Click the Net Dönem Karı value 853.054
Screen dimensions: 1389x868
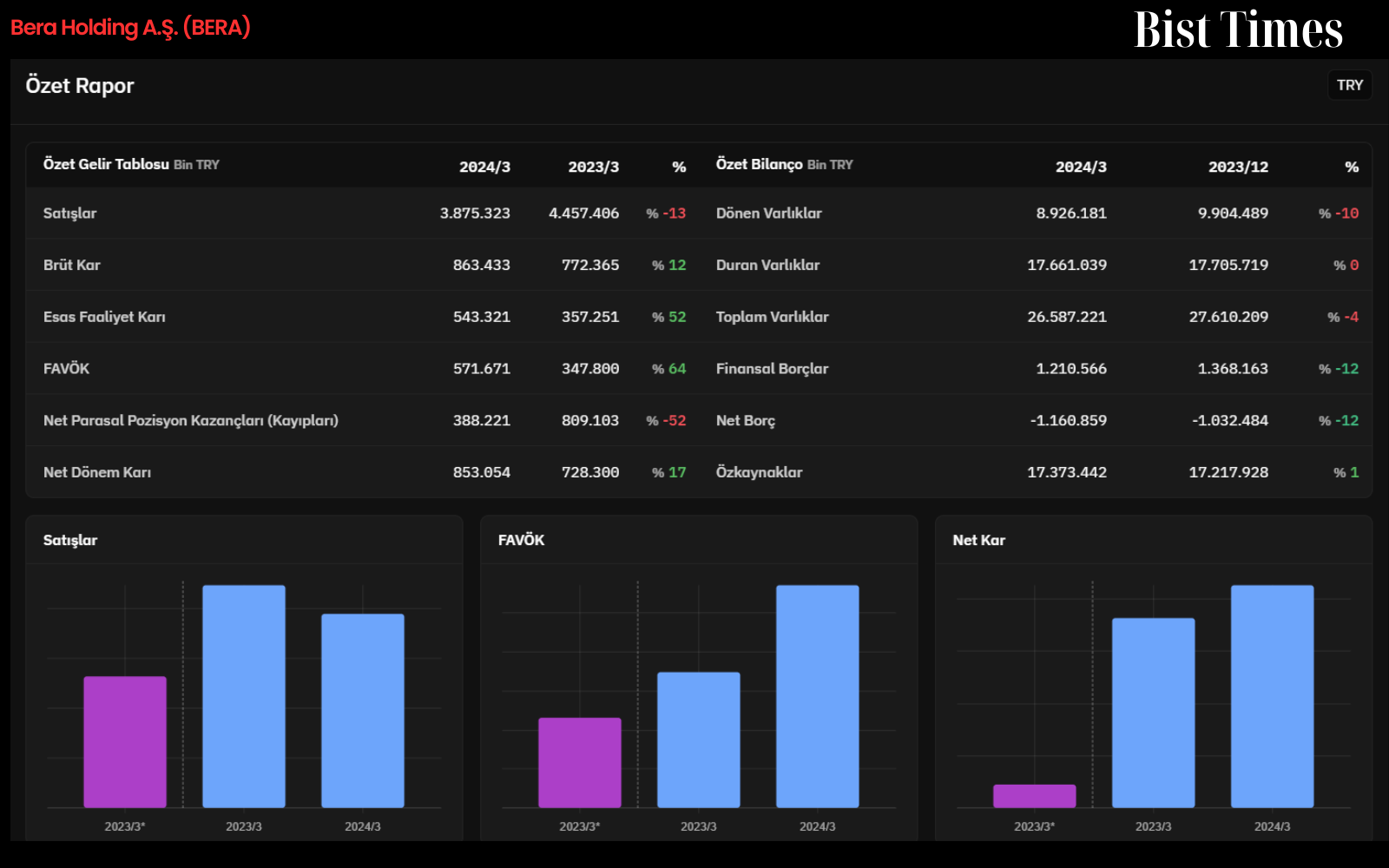[482, 472]
